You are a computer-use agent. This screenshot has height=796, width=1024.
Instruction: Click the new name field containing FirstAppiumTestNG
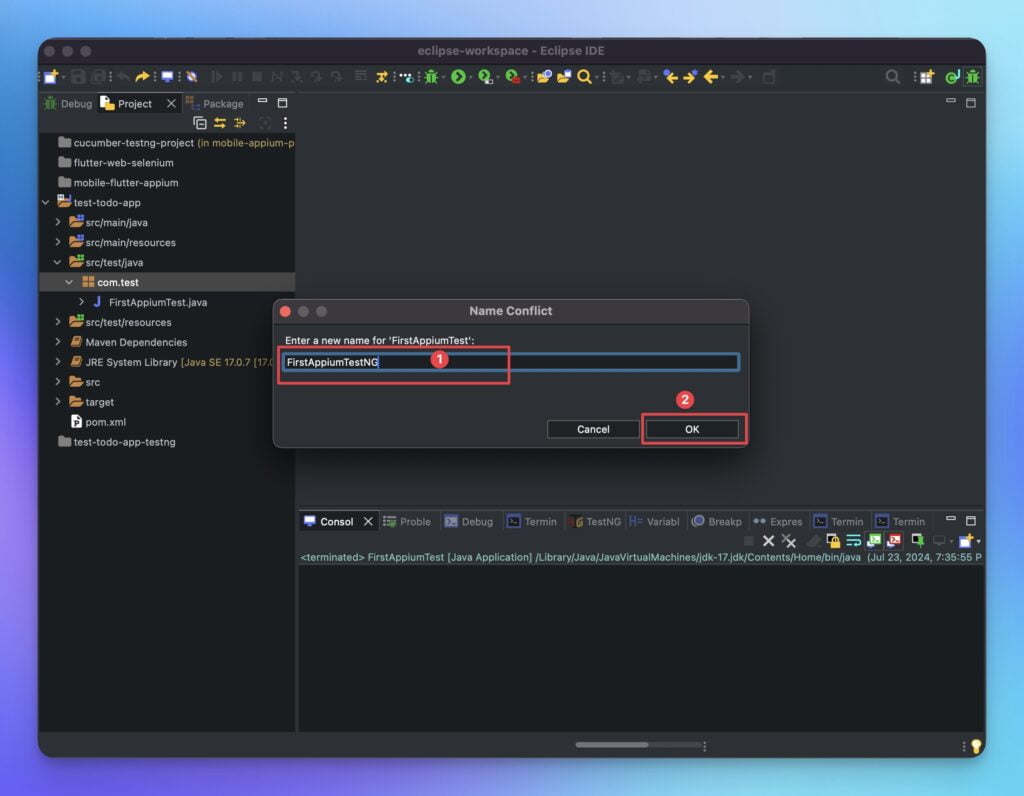[511, 362]
